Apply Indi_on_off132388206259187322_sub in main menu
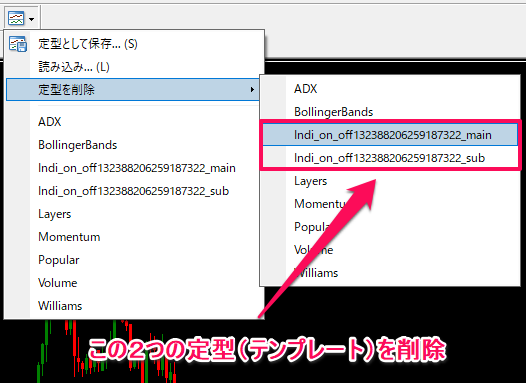This screenshot has width=526, height=383. pyautogui.click(x=134, y=191)
